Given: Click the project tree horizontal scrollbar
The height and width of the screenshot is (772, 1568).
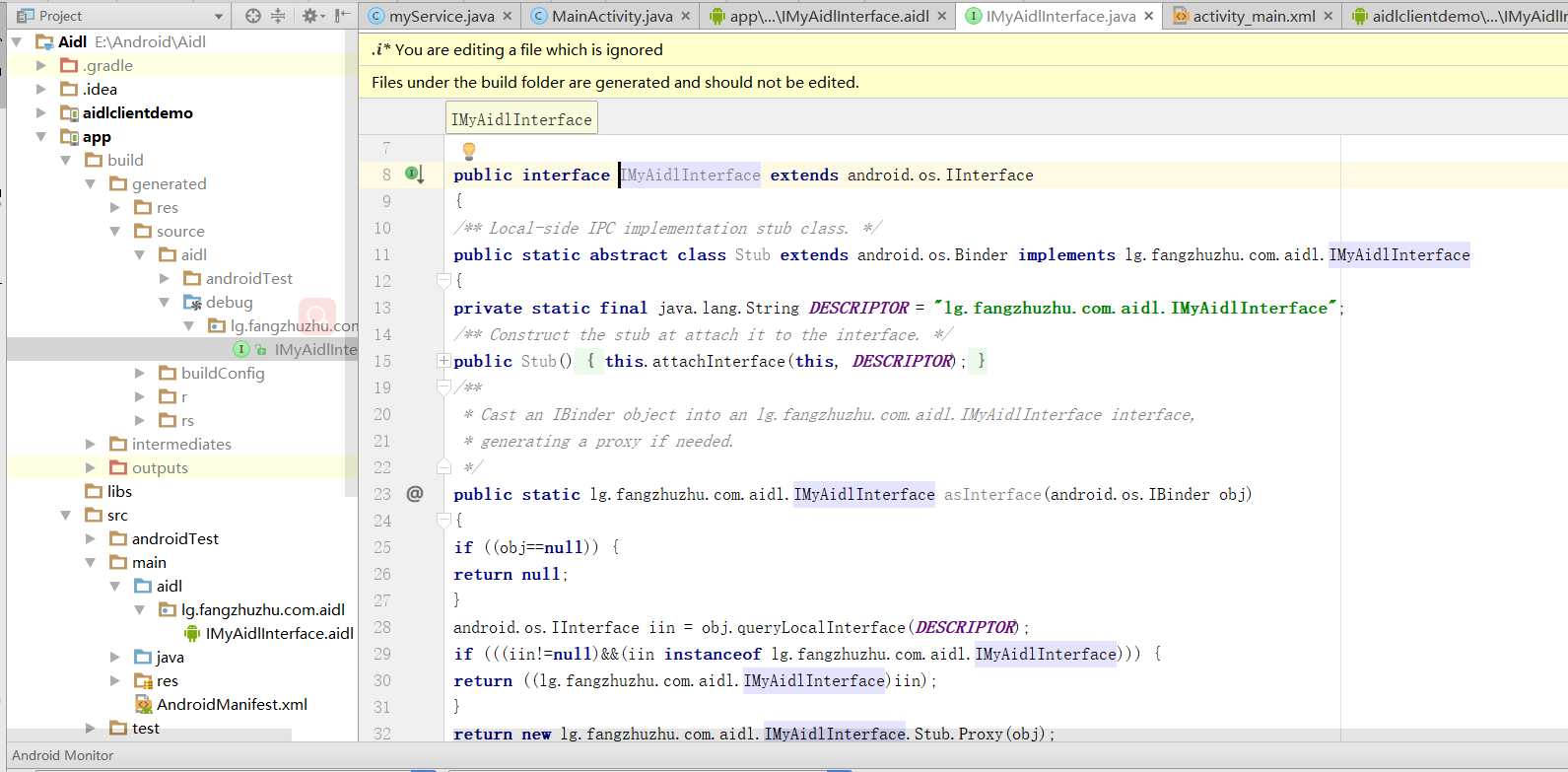Looking at the screenshot, I should point(150,736).
